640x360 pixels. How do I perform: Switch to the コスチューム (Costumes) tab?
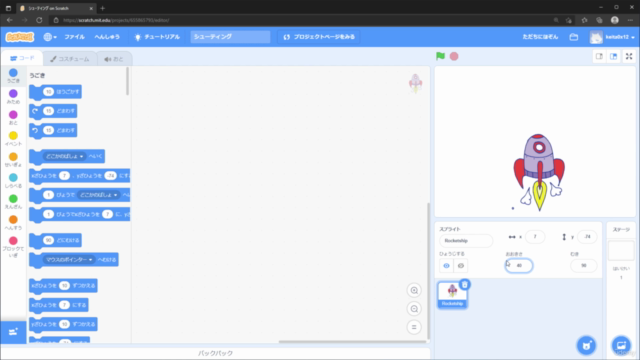click(70, 59)
